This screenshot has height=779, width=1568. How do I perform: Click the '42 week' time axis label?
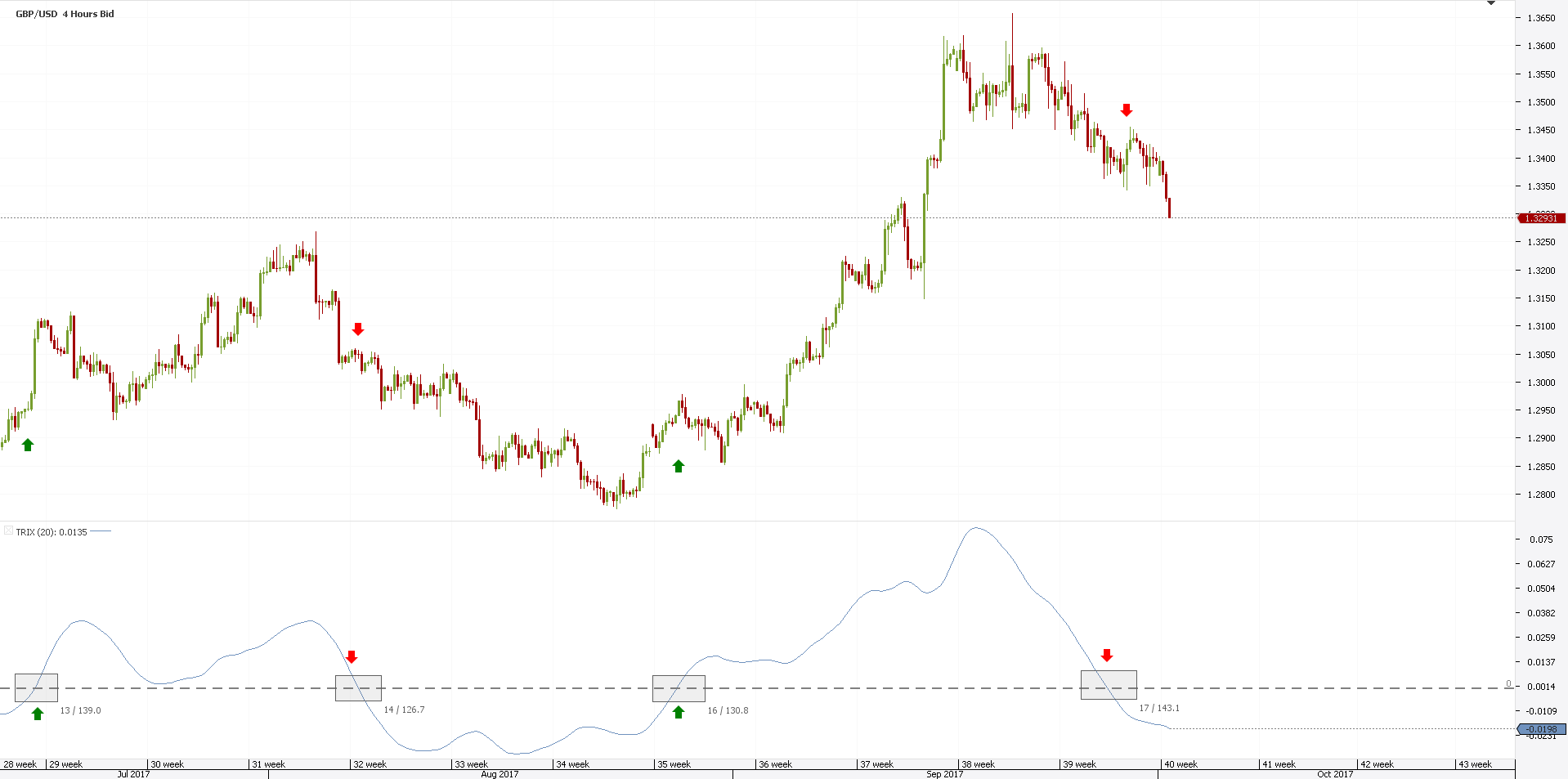(x=1377, y=764)
